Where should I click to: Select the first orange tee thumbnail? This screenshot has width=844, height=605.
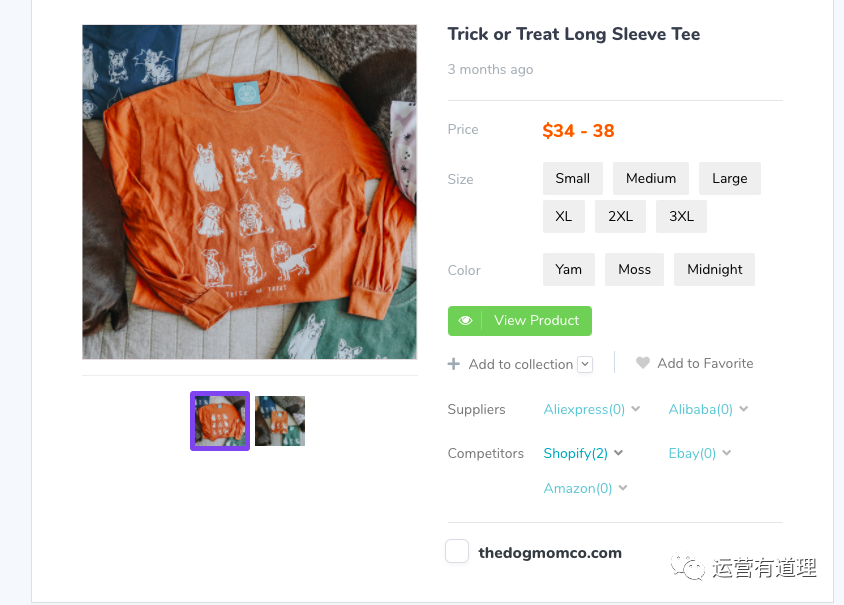click(220, 421)
